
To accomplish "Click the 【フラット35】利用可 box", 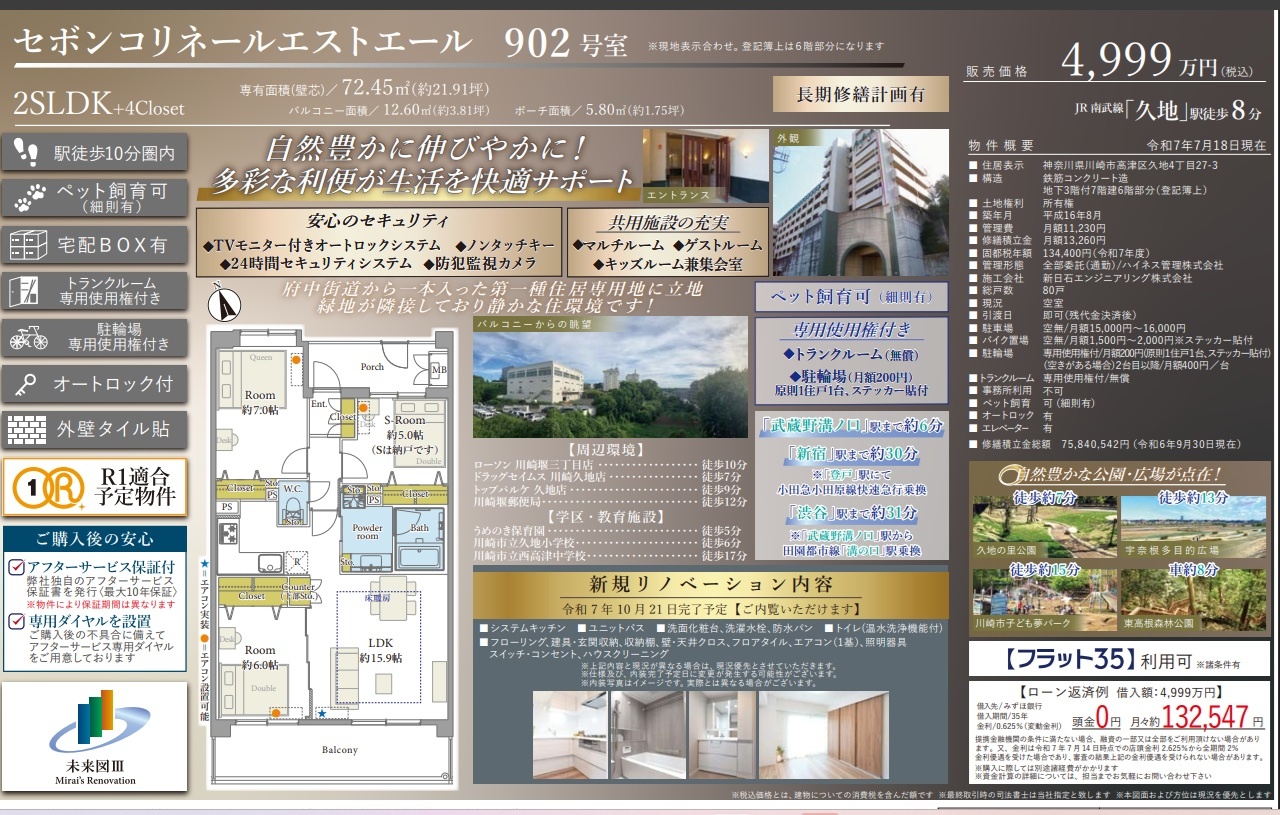I will pos(1119,659).
